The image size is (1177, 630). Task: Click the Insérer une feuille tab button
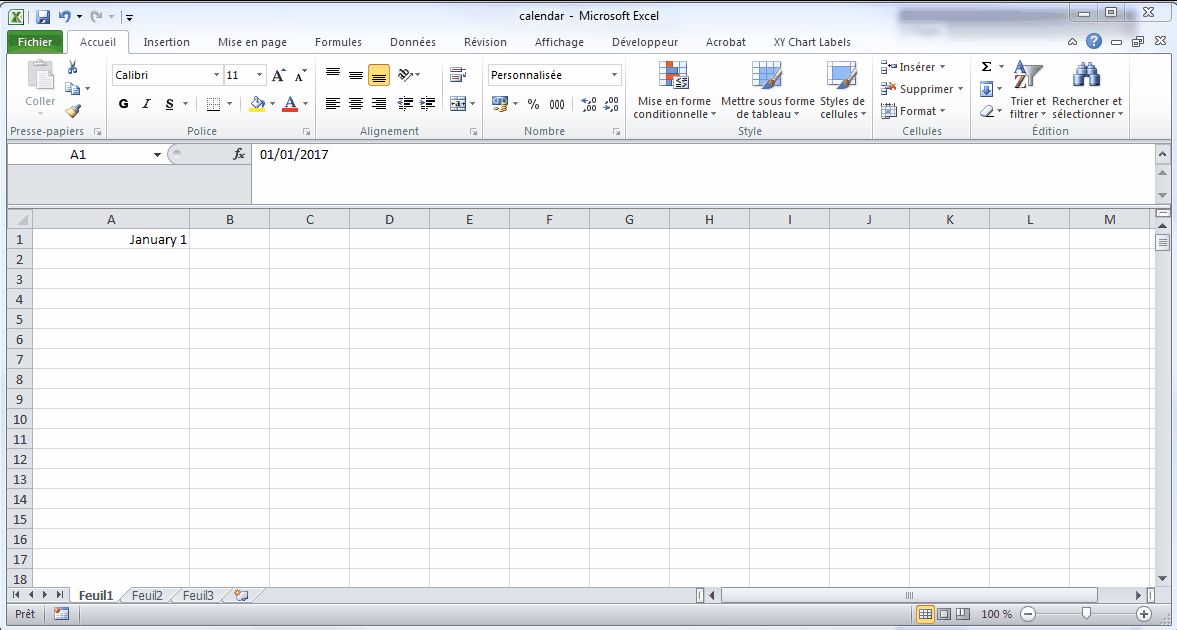[x=238, y=594]
